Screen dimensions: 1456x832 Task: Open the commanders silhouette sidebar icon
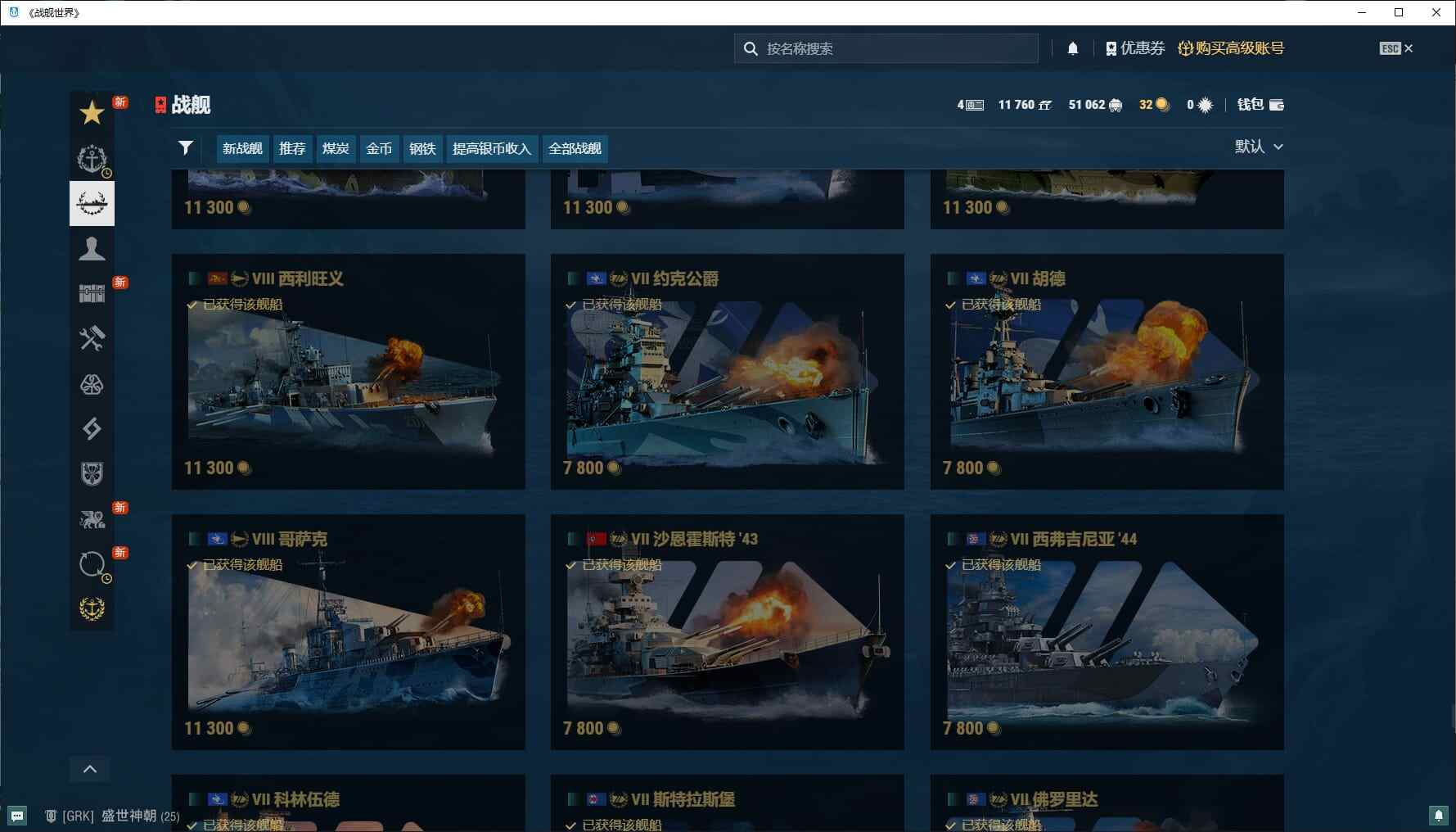coord(92,248)
